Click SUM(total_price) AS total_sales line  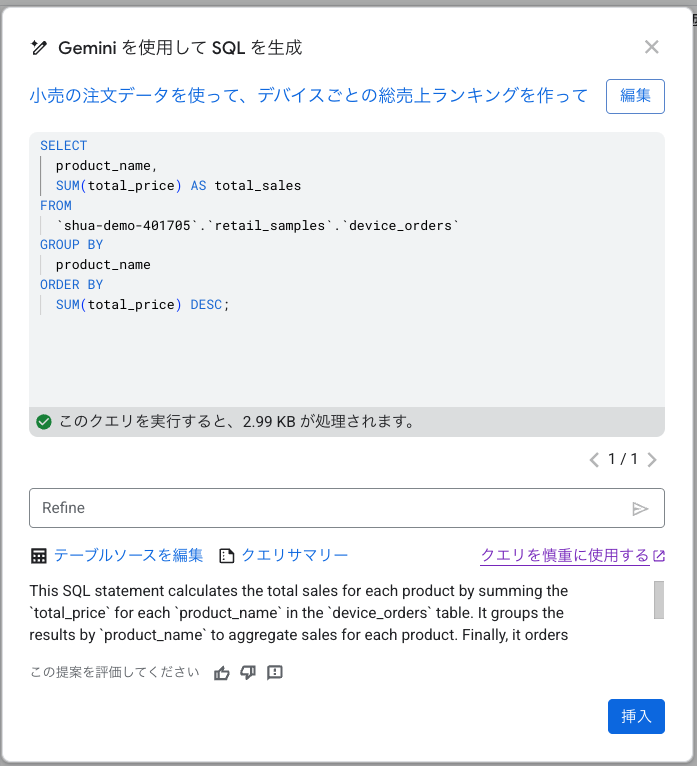[178, 186]
